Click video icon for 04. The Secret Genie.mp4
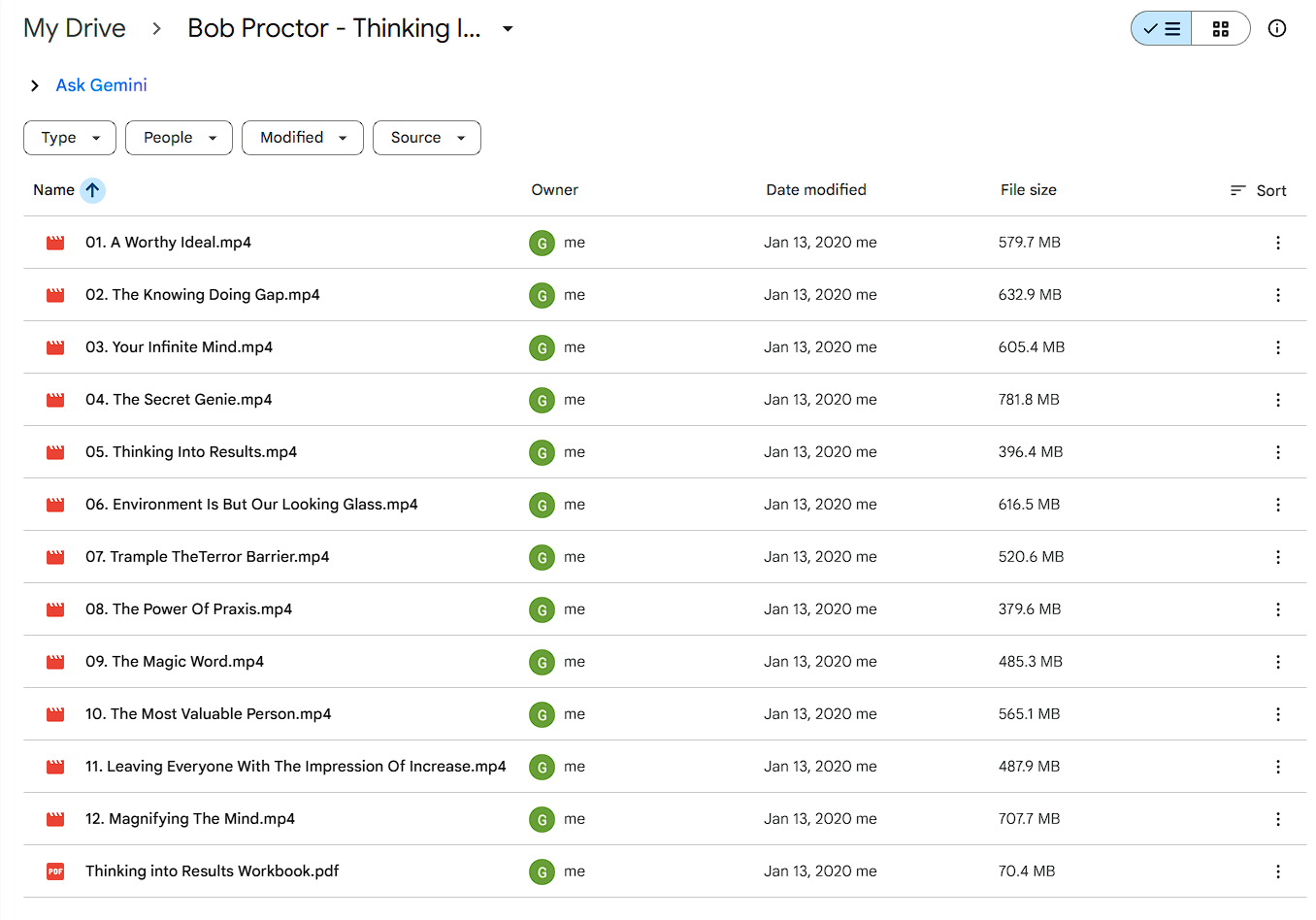 point(55,400)
